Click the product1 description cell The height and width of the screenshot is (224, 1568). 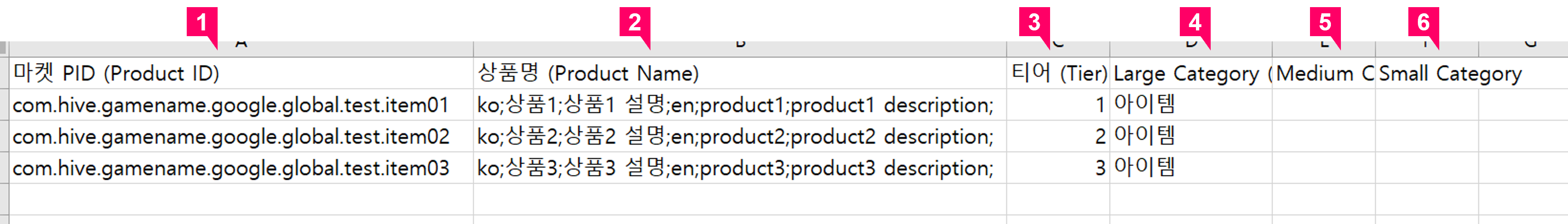coord(739,105)
